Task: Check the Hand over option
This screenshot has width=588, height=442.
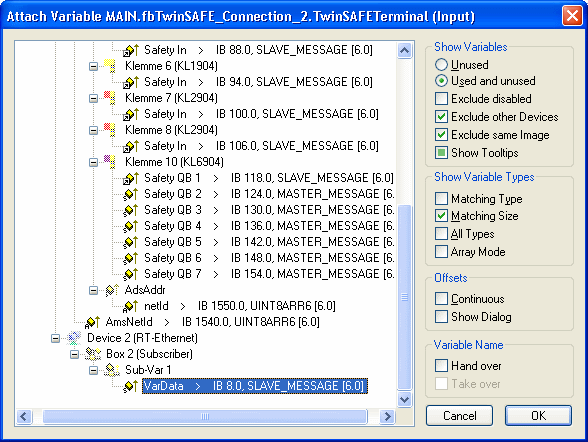Action: click(441, 366)
